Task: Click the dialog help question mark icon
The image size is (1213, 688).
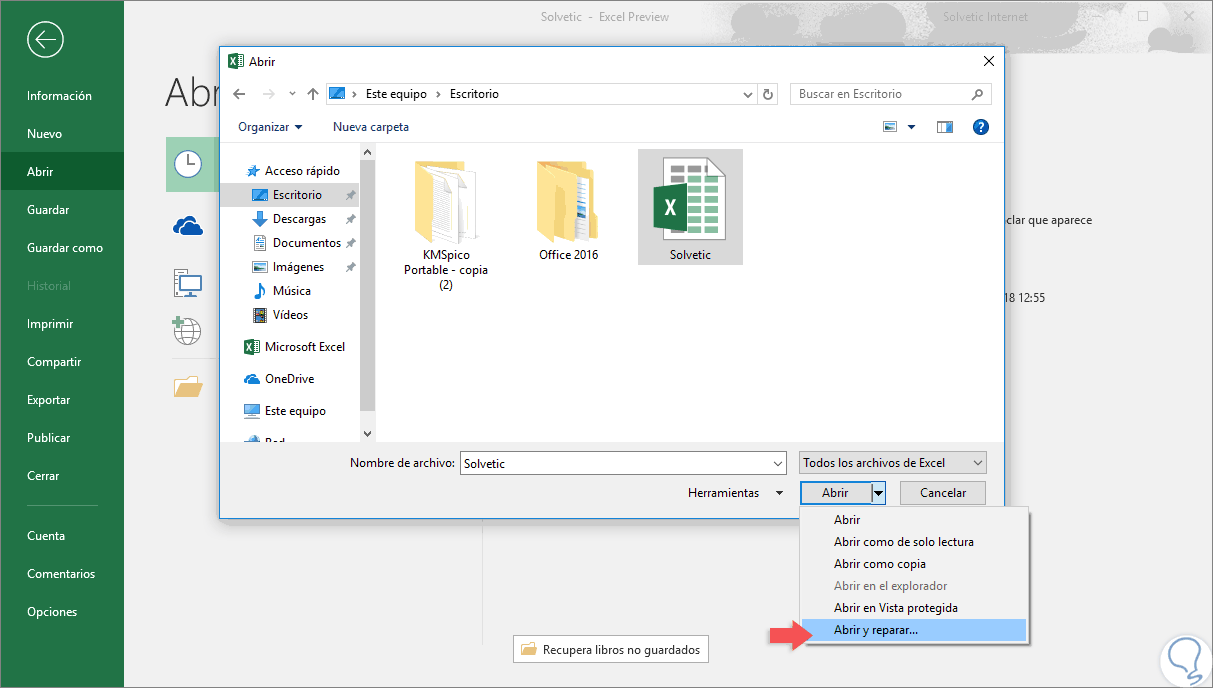Action: 980,127
